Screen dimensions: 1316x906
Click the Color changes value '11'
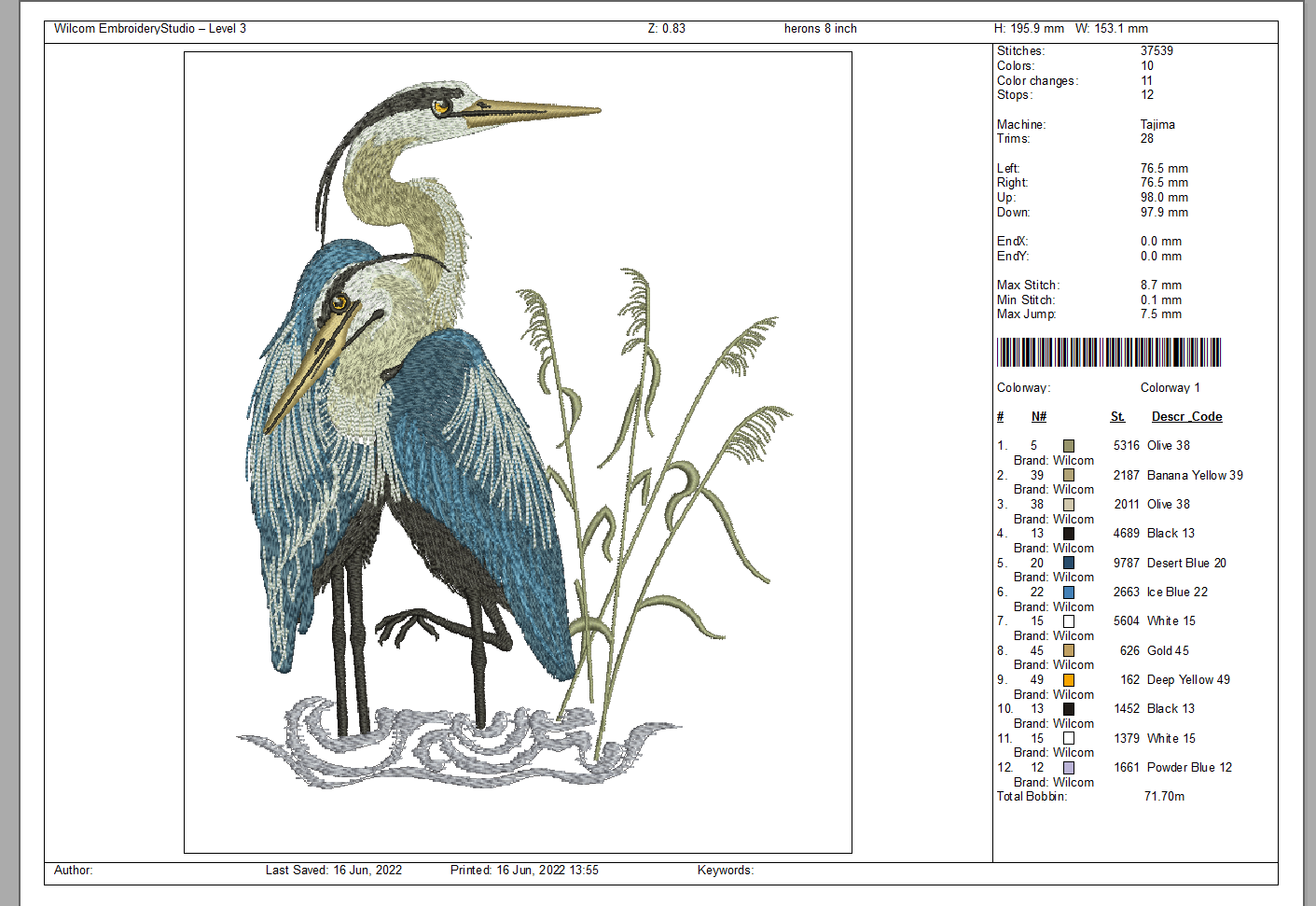click(1147, 81)
